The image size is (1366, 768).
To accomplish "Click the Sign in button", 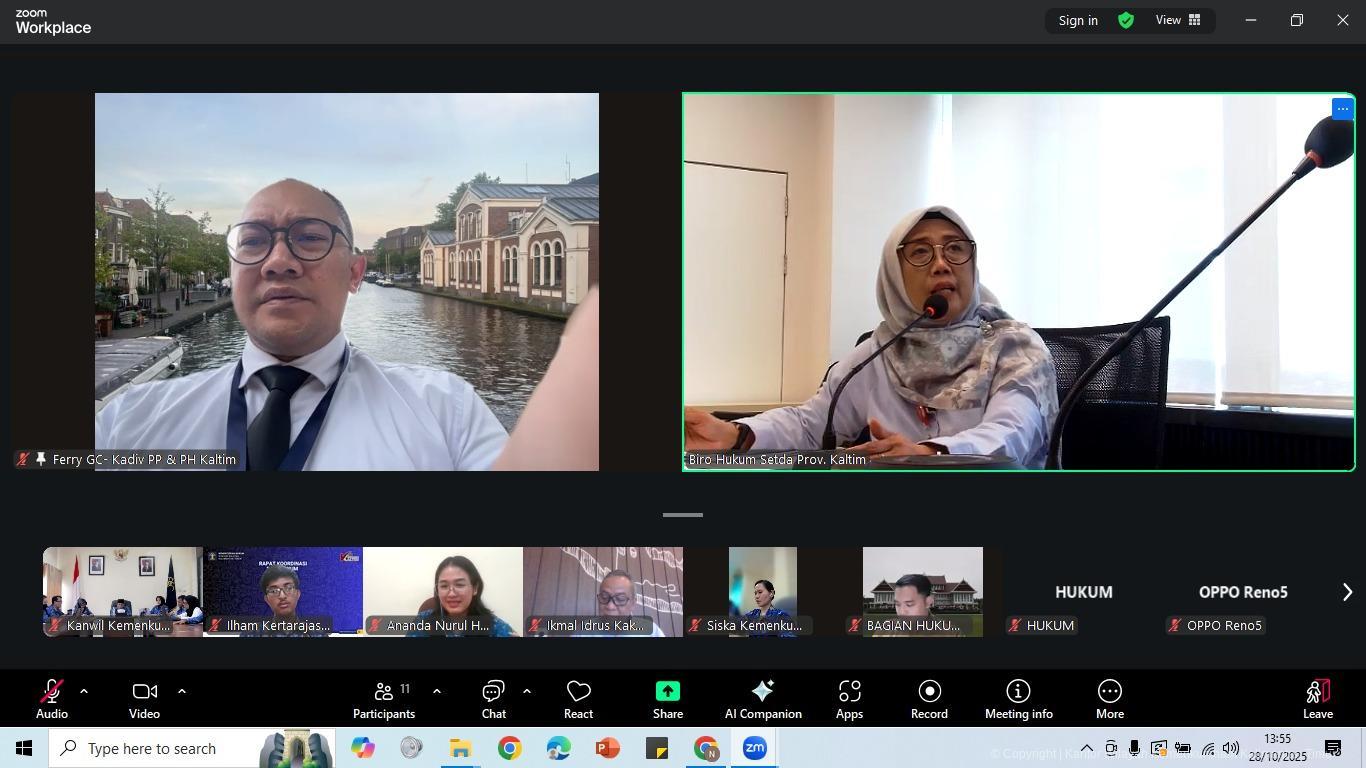I will click(1078, 20).
